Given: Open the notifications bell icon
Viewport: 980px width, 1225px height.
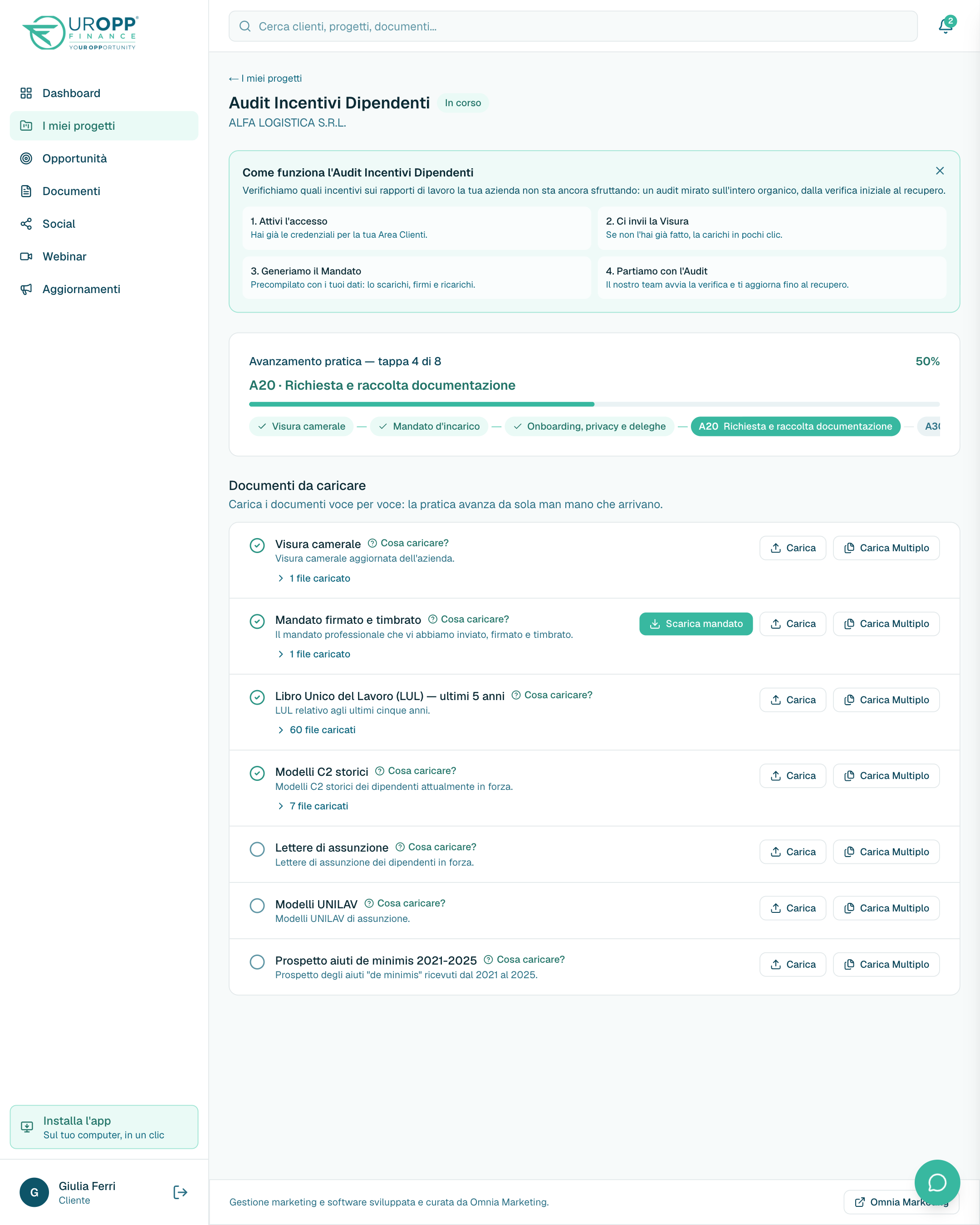Looking at the screenshot, I should point(946,25).
